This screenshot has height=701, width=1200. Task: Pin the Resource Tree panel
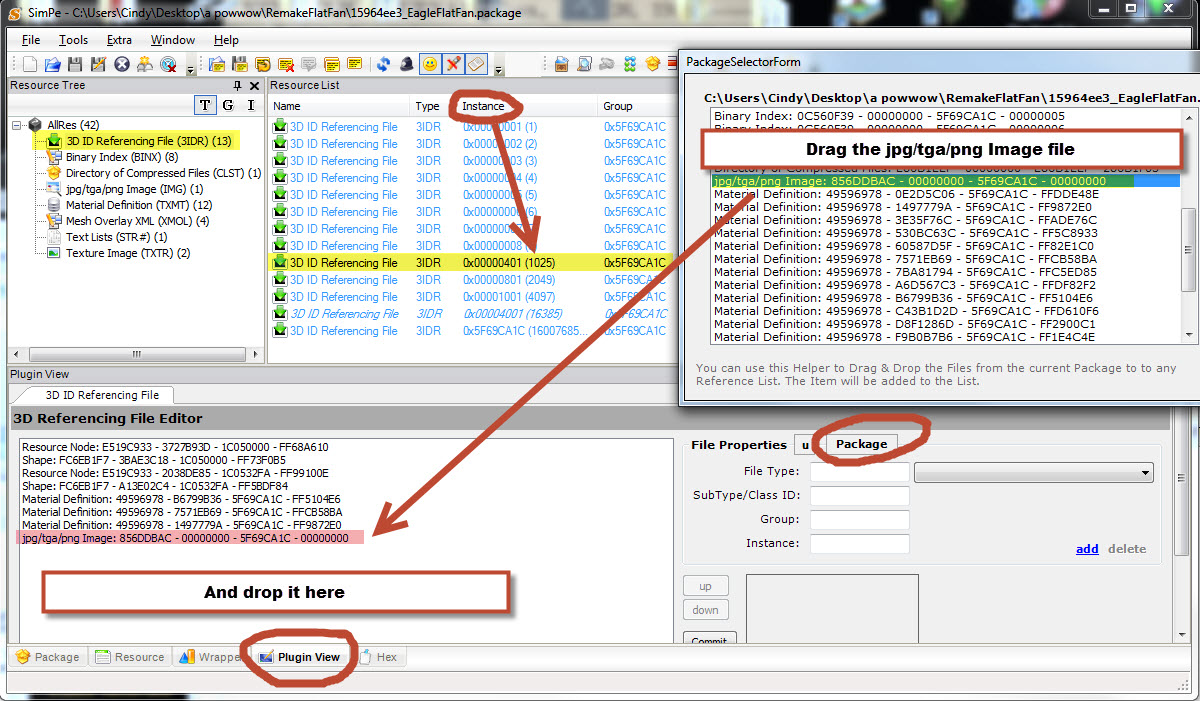[x=237, y=86]
